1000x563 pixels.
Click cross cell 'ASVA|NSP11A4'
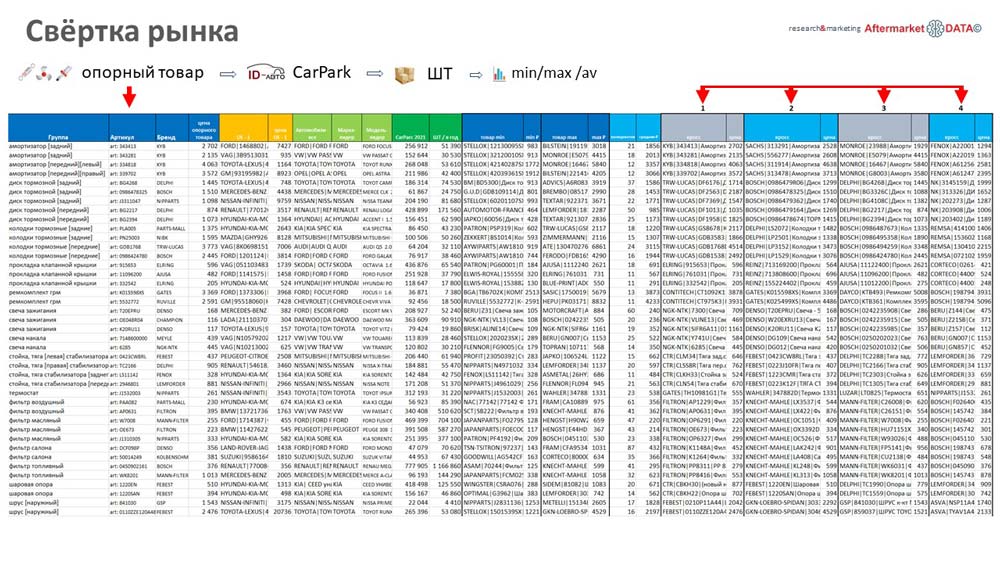[x=953, y=503]
